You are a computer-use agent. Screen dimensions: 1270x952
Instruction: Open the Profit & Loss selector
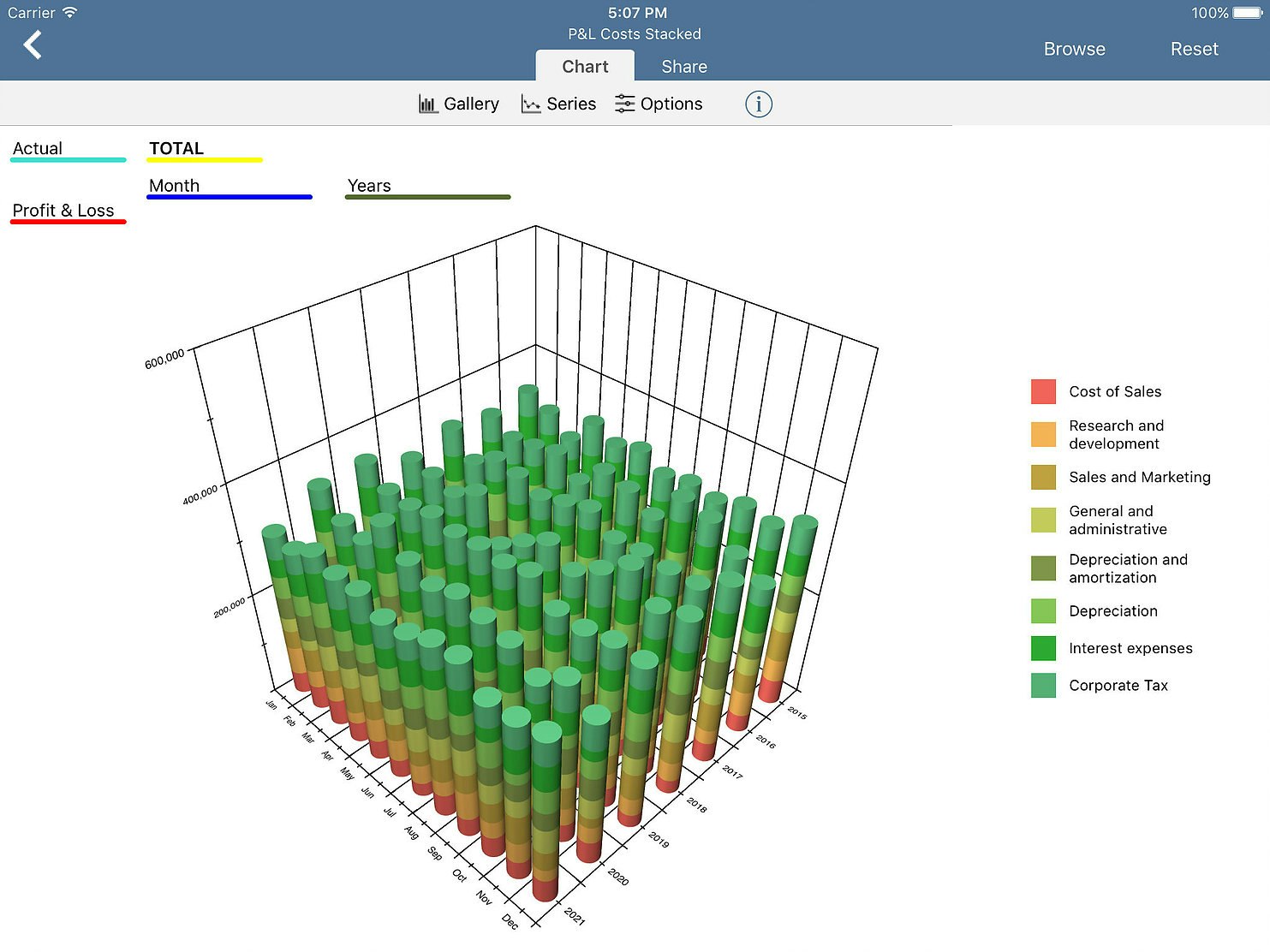pos(69,212)
